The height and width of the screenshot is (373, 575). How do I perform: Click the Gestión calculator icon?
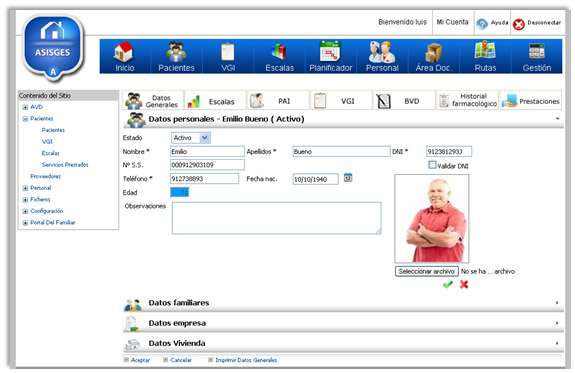(x=536, y=51)
